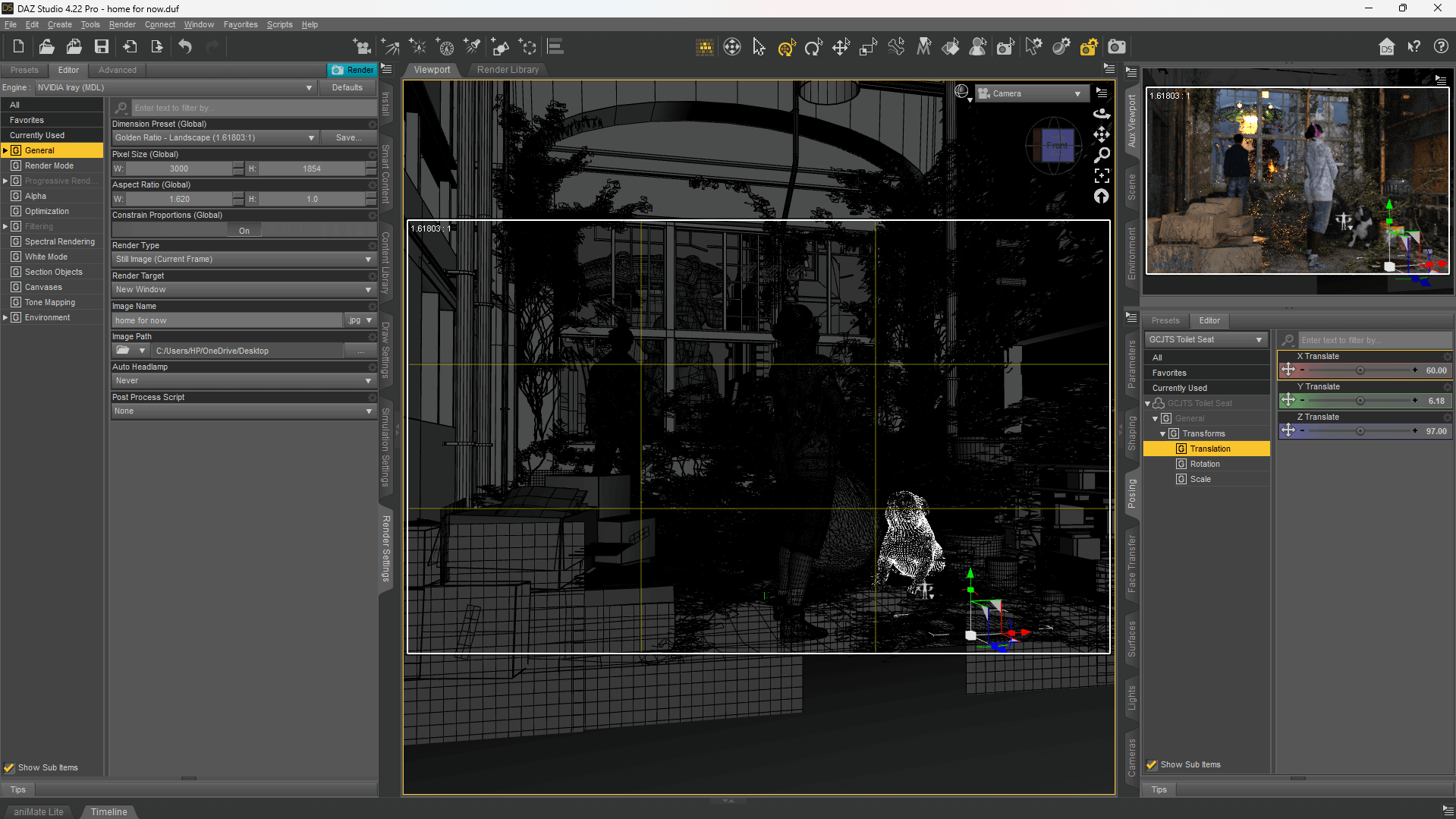The image size is (1456, 819).
Task: Click the Create New Point Light icon
Action: point(417,47)
